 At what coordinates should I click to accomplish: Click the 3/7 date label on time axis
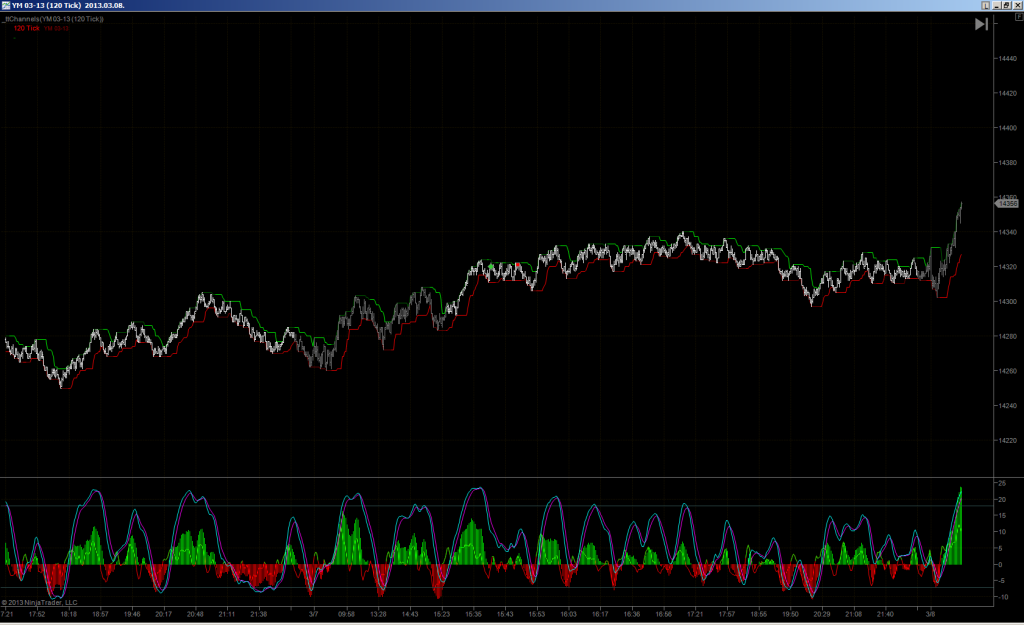(313, 614)
